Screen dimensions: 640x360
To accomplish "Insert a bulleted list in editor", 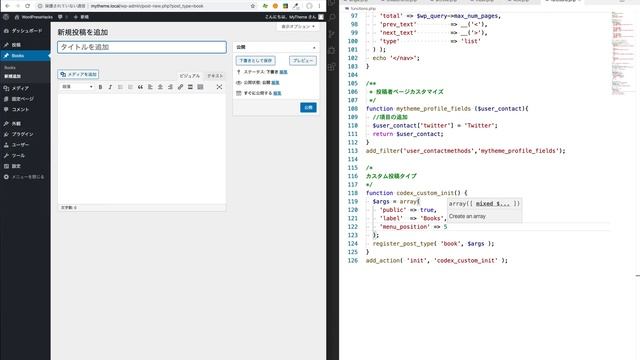I will (x=120, y=87).
